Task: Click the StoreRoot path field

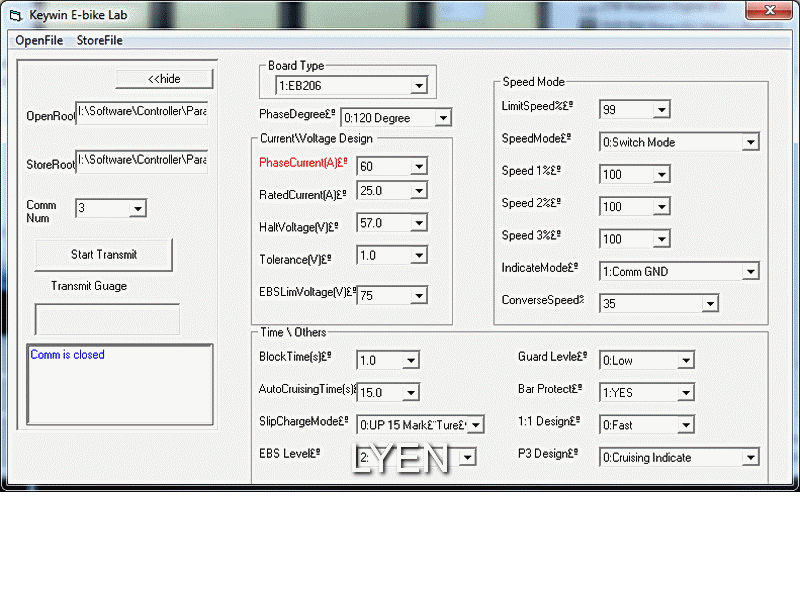Action: point(142,161)
